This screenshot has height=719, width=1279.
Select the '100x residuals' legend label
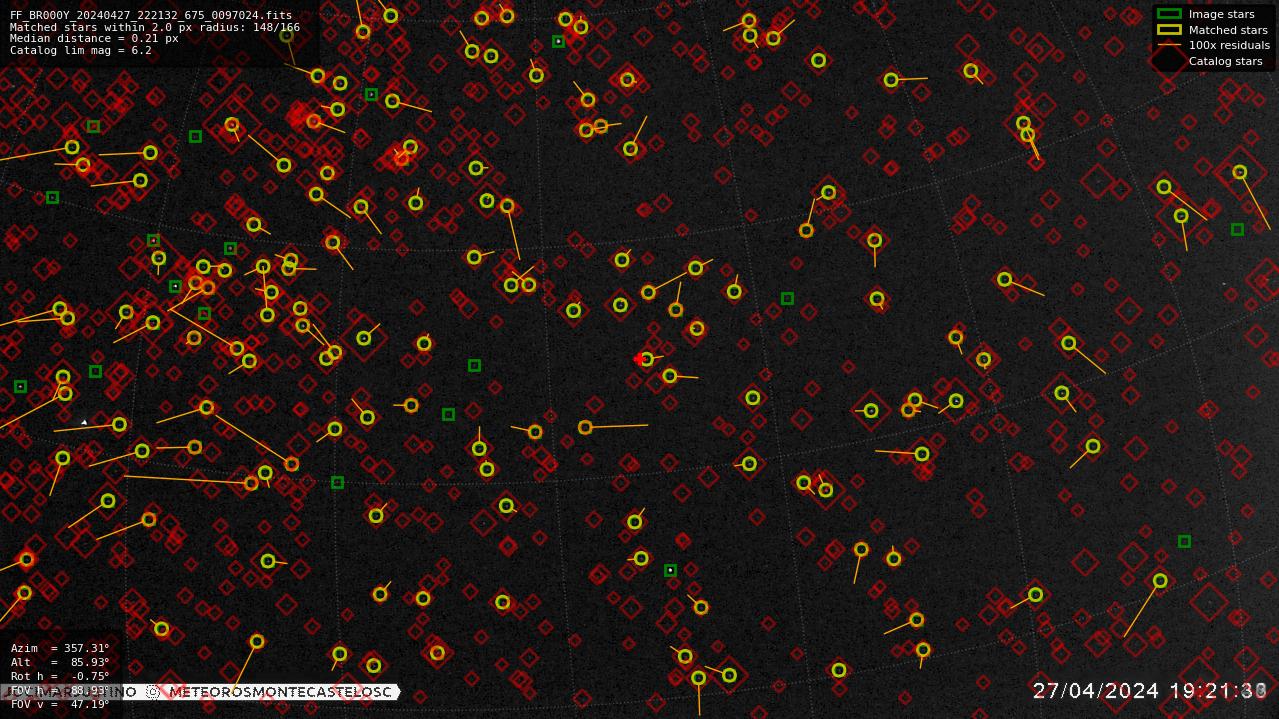coord(1229,45)
